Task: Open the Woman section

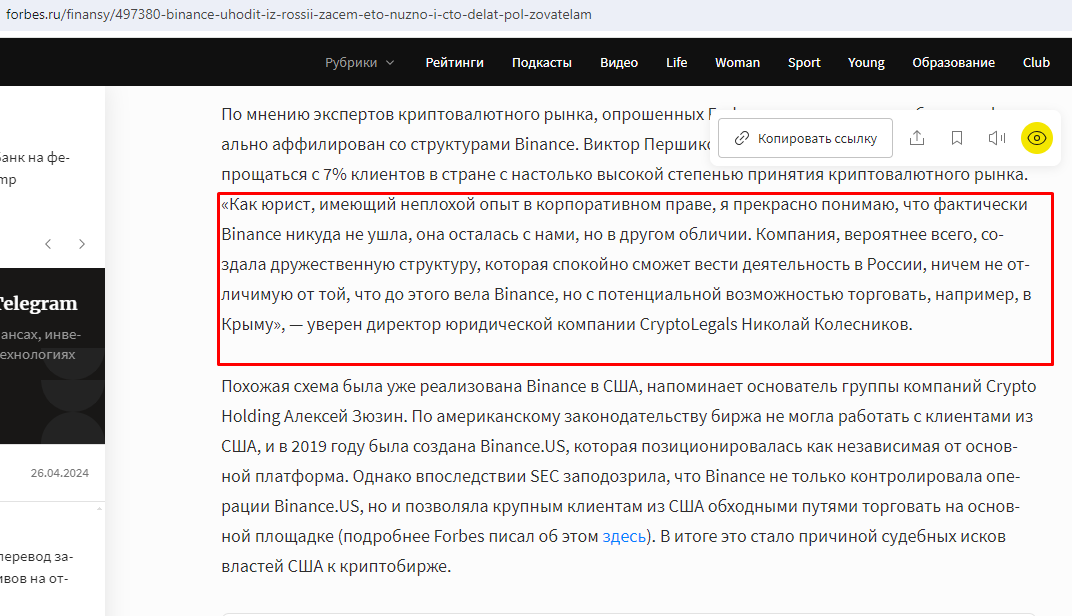Action: click(x=737, y=62)
